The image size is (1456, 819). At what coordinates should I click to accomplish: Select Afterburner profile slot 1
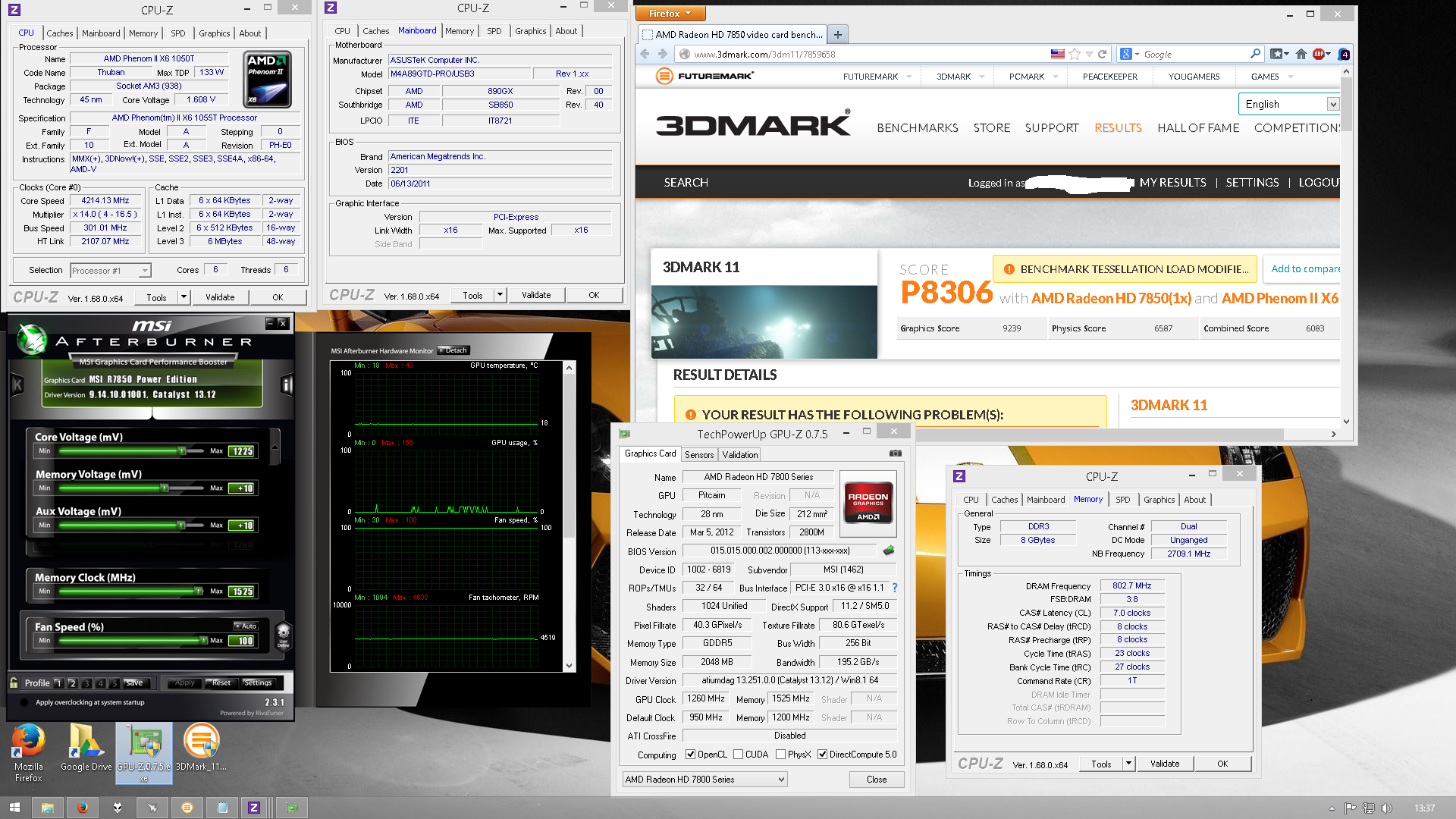[x=58, y=683]
